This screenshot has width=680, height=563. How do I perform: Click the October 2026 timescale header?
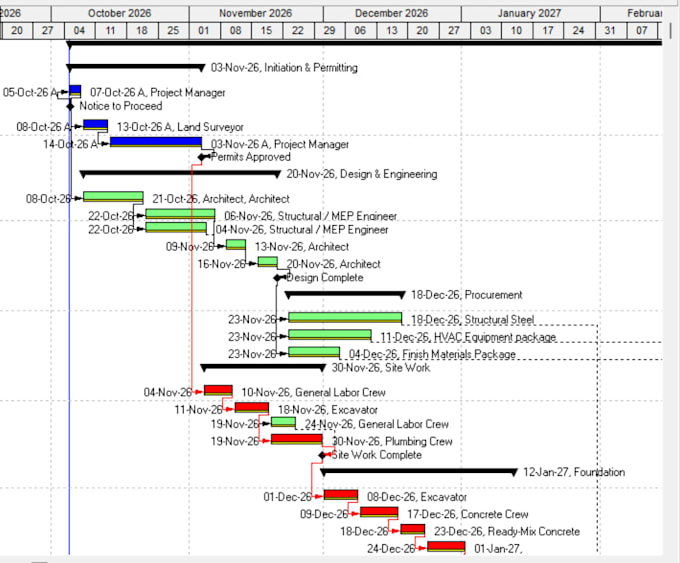[120, 13]
